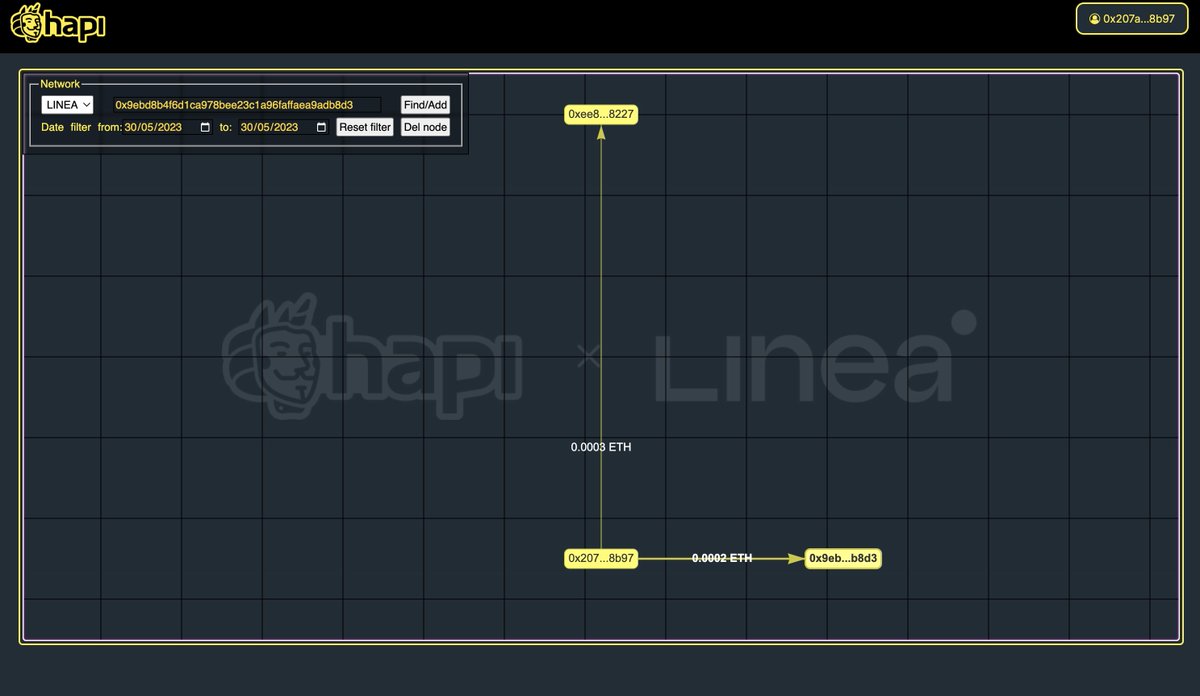Click the 0.0003 ETH edge label
The height and width of the screenshot is (696, 1200).
pos(601,447)
